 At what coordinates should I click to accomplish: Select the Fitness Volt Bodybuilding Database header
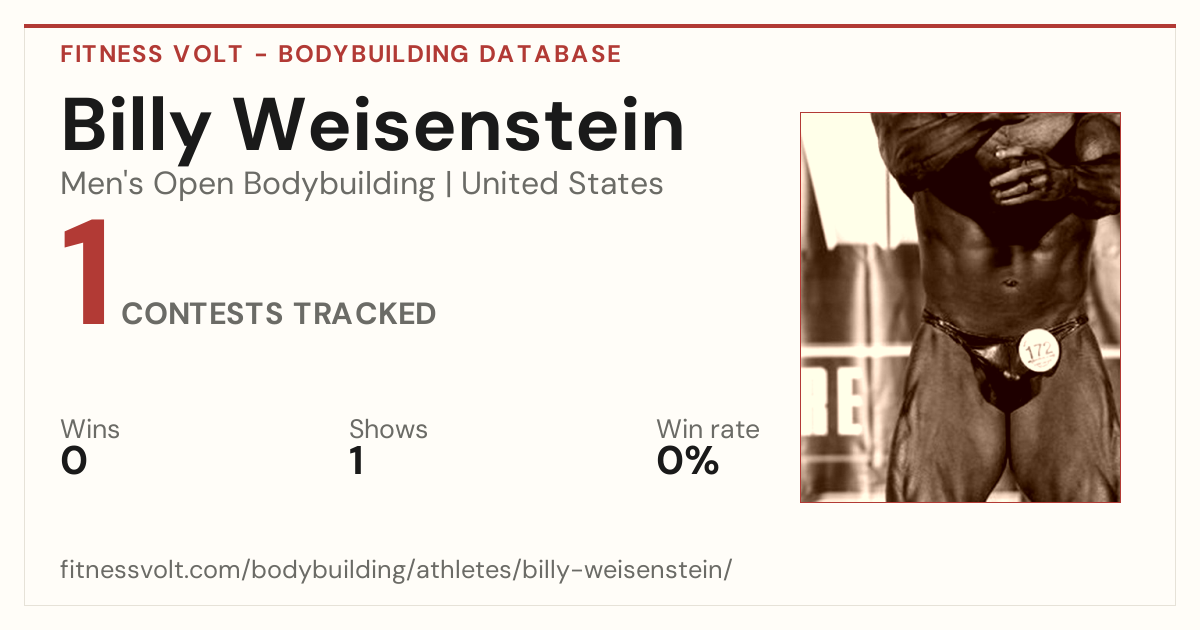(341, 54)
